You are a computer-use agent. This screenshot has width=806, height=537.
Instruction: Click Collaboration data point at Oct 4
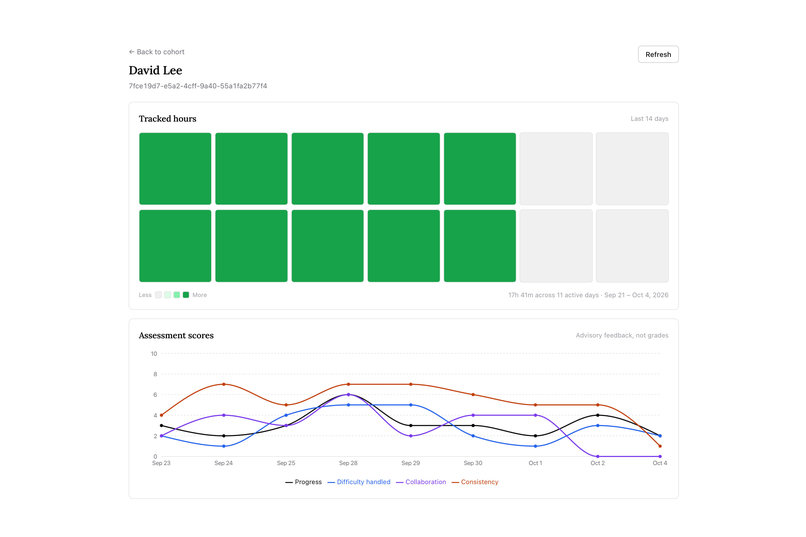click(660, 456)
